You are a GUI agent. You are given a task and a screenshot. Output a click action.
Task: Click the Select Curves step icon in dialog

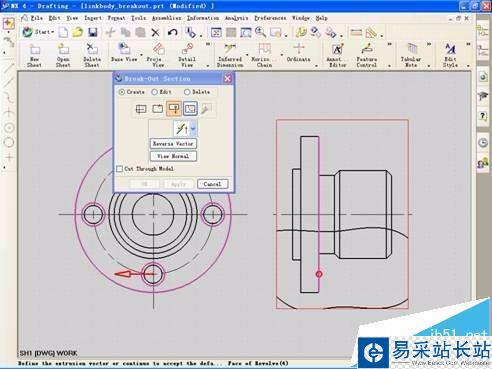point(190,108)
